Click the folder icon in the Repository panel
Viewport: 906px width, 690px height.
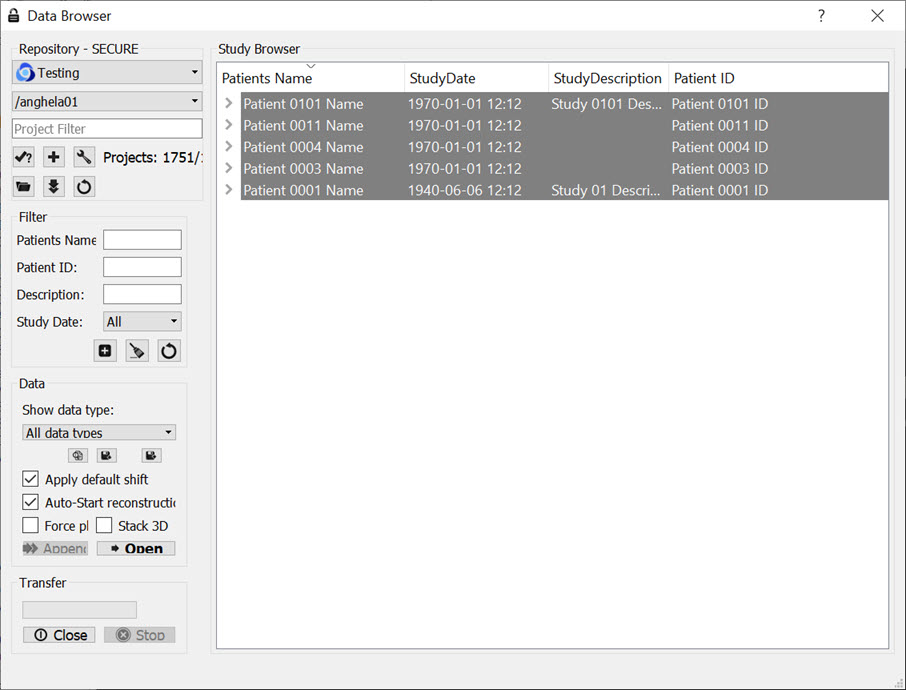point(24,186)
